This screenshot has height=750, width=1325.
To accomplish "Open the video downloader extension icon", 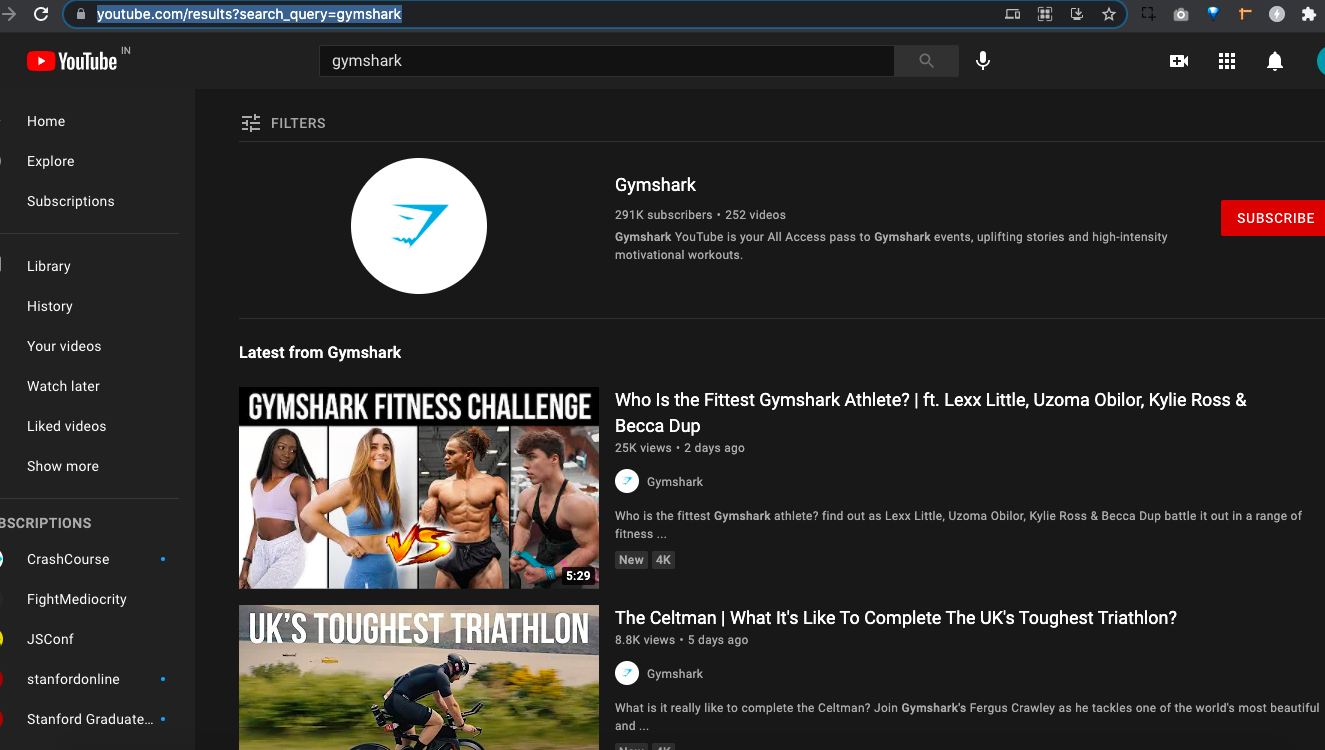I will coord(1077,14).
